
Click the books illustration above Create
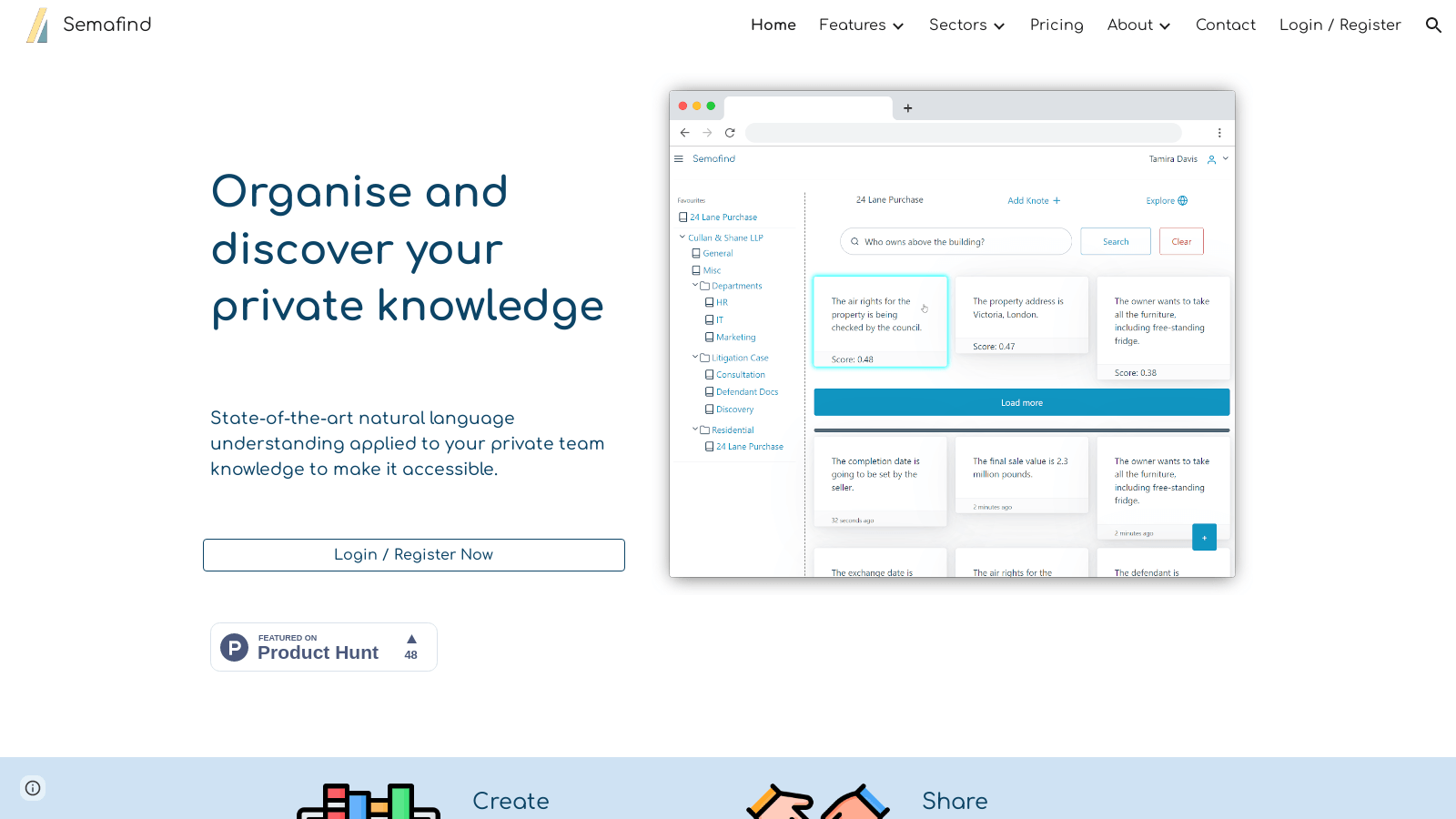pyautogui.click(x=369, y=801)
